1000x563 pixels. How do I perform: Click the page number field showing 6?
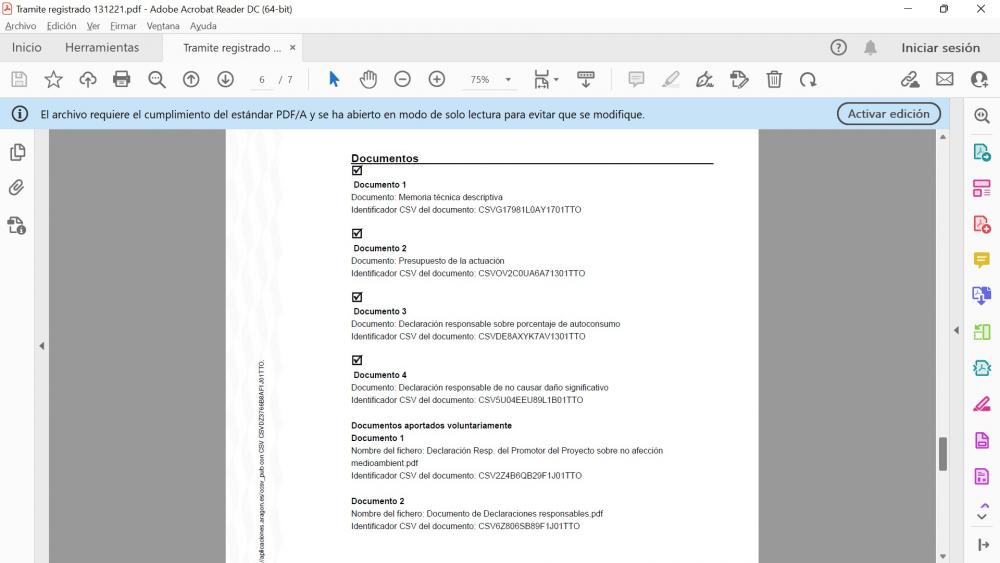[261, 80]
